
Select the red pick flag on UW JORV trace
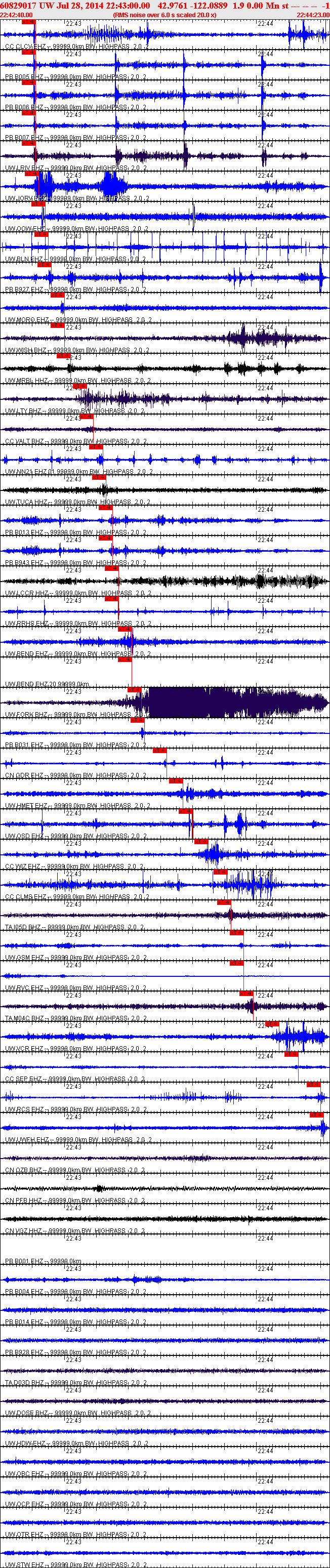click(x=31, y=174)
